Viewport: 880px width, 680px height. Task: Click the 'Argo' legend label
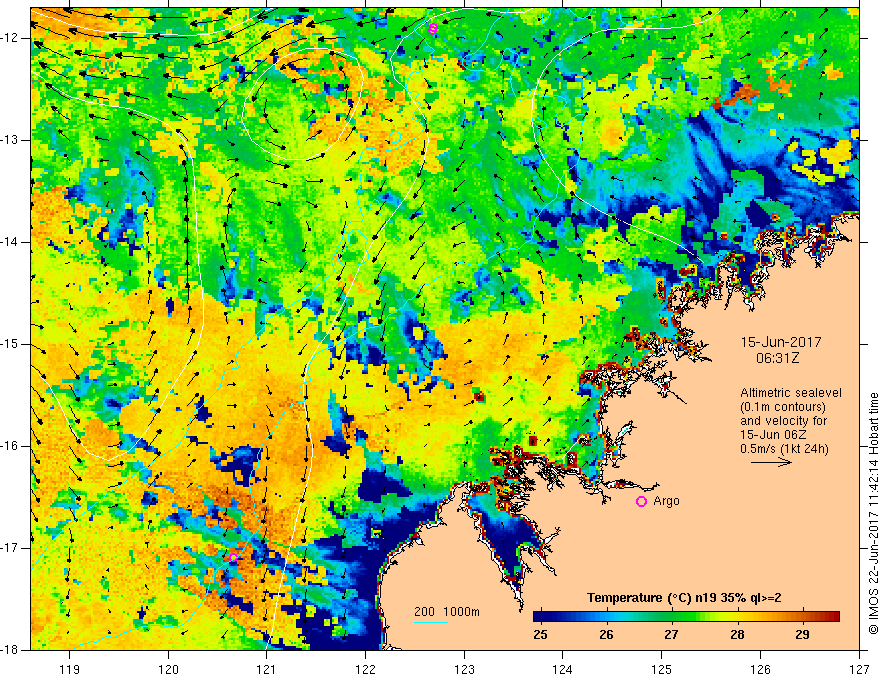(x=666, y=501)
